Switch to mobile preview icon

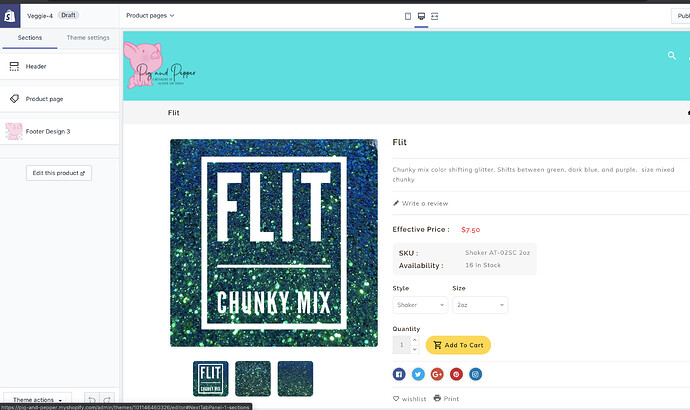click(408, 16)
